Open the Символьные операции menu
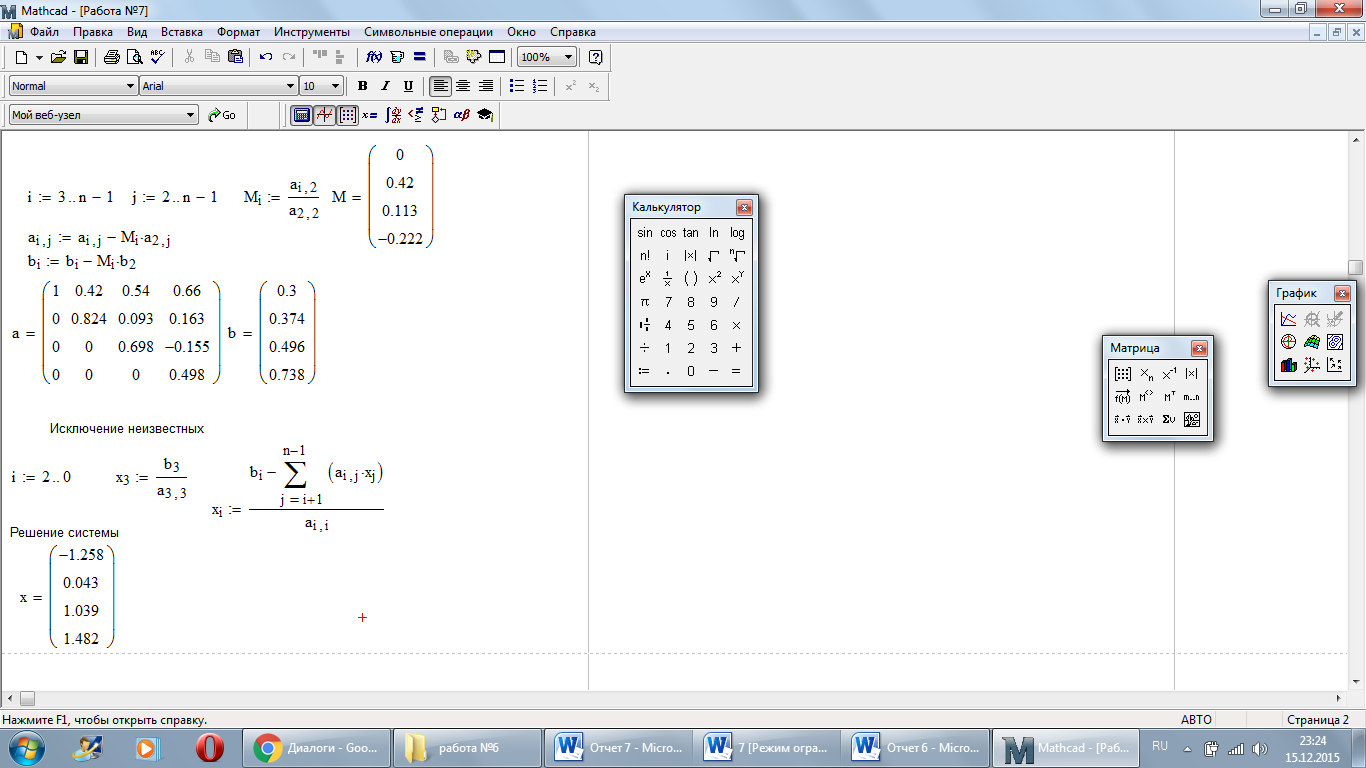Screen dimensions: 1366x768 (x=429, y=32)
